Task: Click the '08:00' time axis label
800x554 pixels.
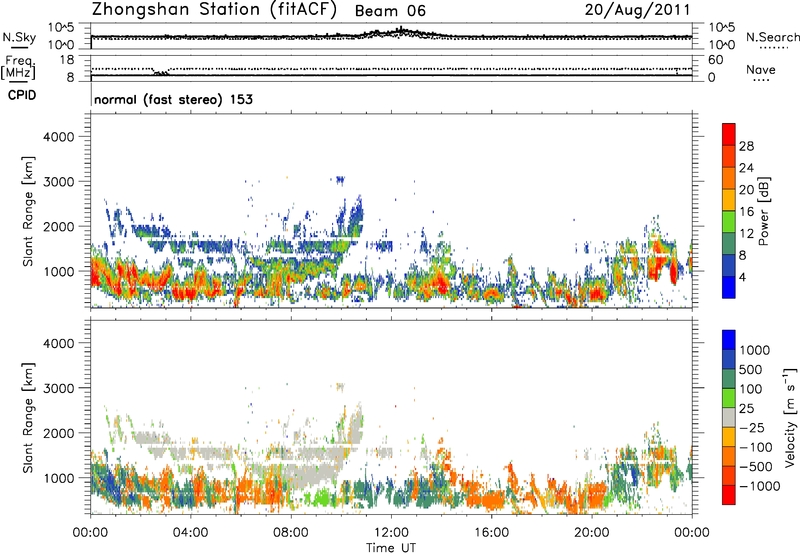Action: coord(290,533)
